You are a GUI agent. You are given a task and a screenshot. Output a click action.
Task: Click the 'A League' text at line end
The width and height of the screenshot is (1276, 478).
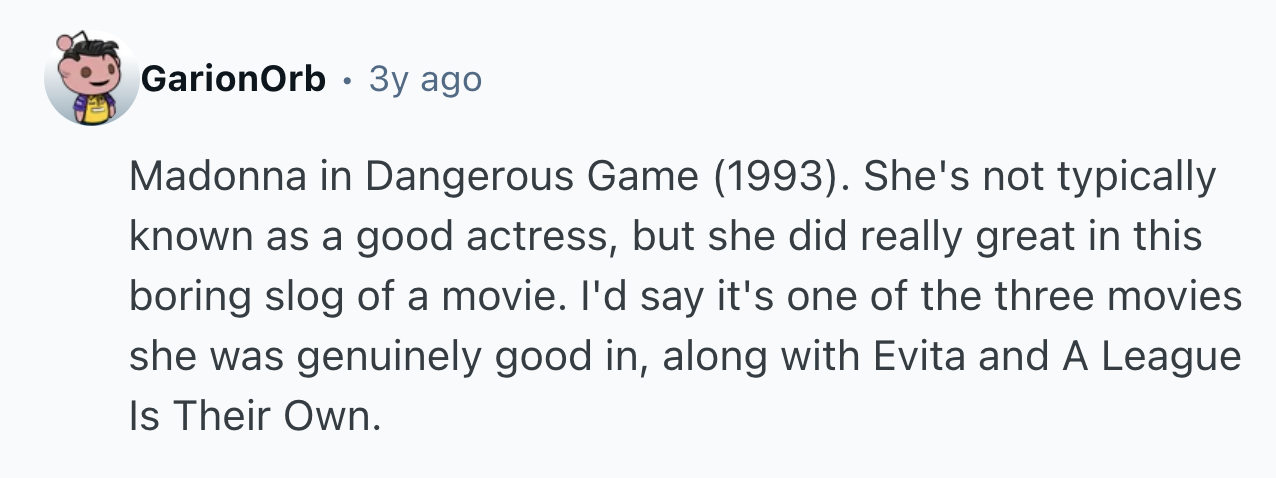click(x=1151, y=355)
